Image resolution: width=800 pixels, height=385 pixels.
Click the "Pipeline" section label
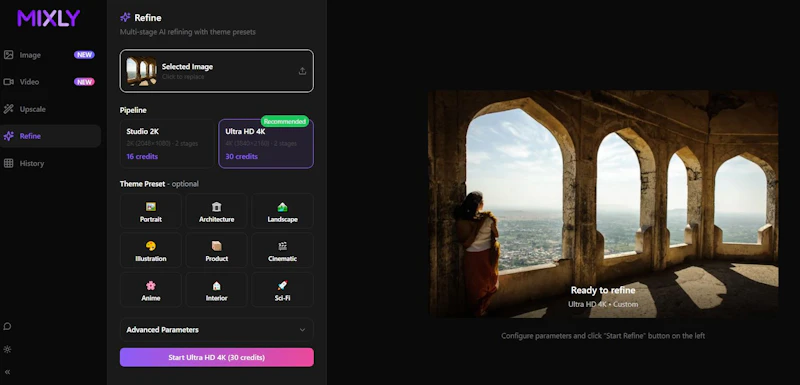(133, 110)
